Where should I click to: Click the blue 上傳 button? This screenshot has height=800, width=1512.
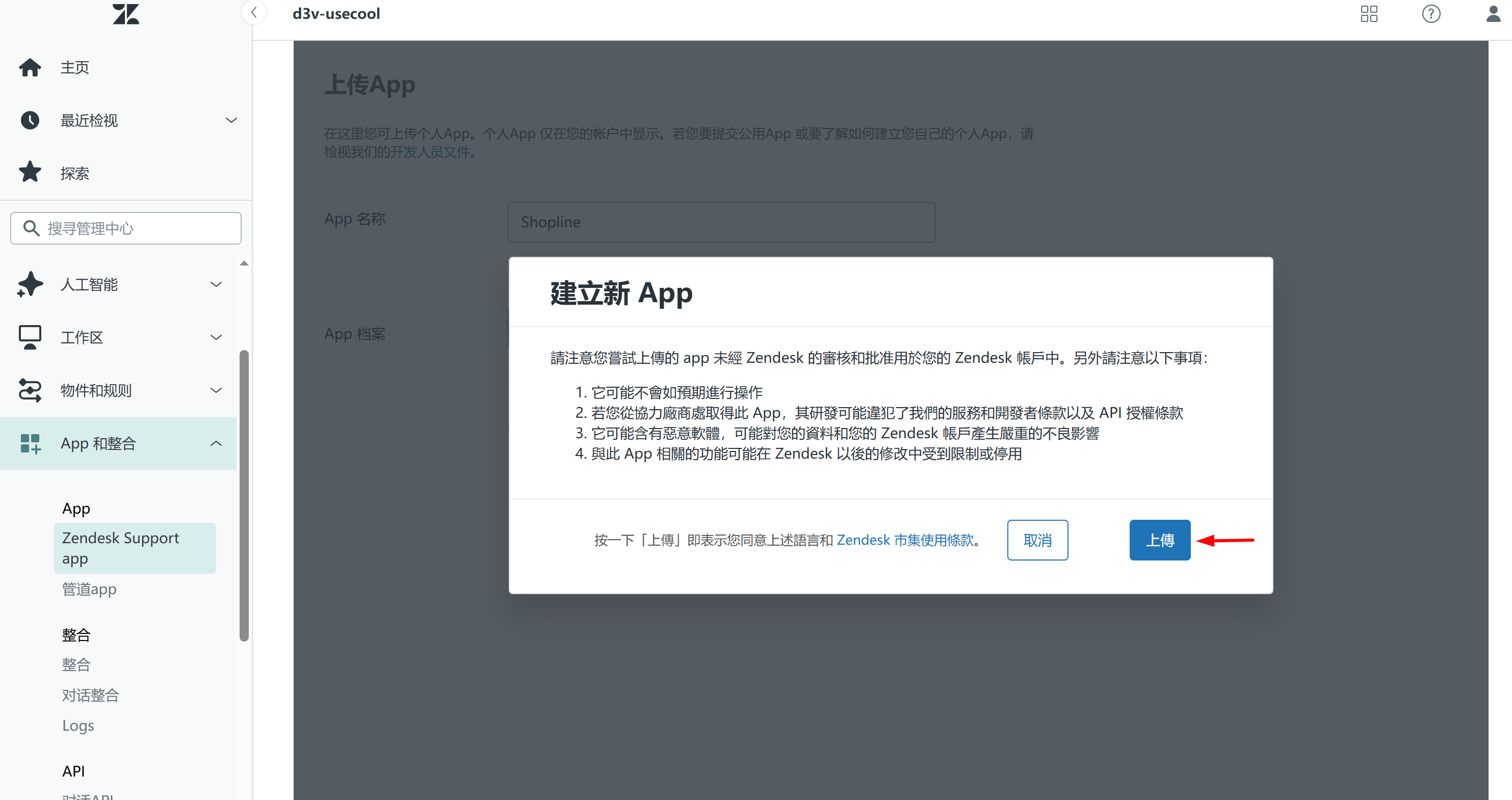(1160, 540)
